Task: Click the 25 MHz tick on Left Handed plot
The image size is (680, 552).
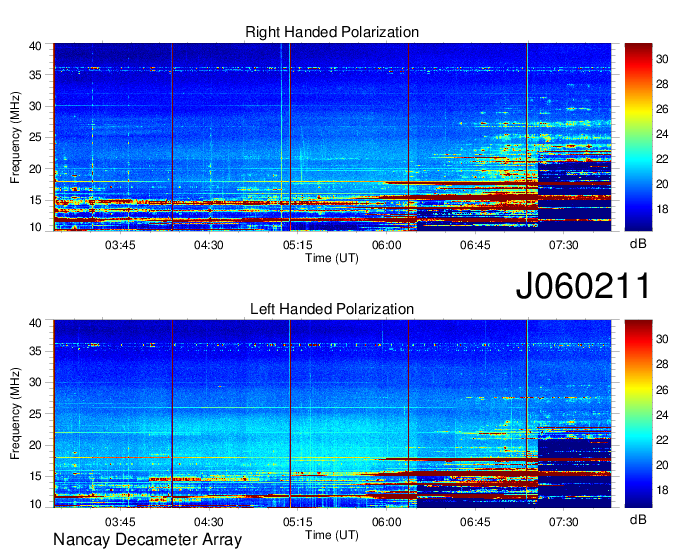Action: 35,414
